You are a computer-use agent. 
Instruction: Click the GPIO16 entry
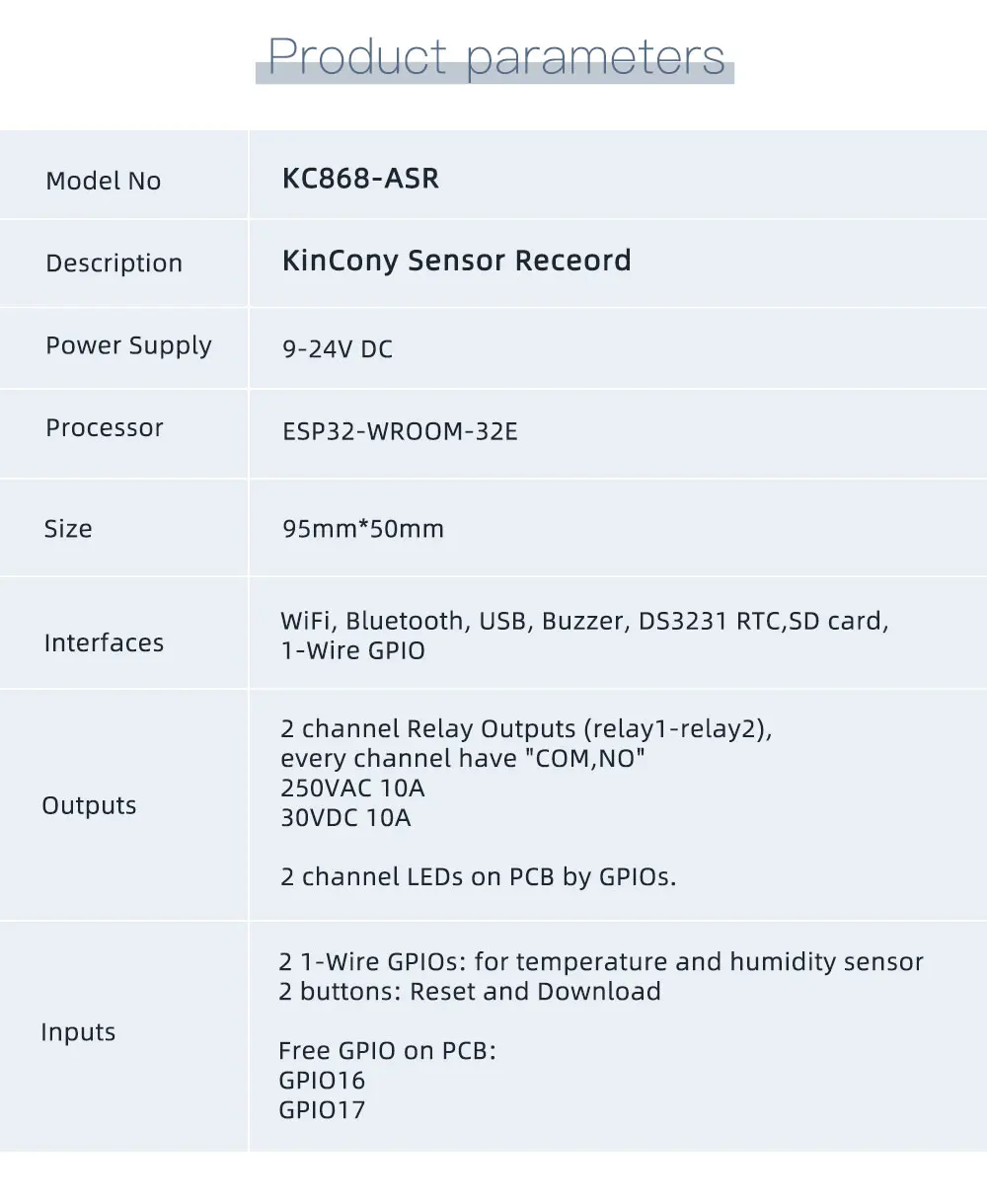pos(322,1080)
